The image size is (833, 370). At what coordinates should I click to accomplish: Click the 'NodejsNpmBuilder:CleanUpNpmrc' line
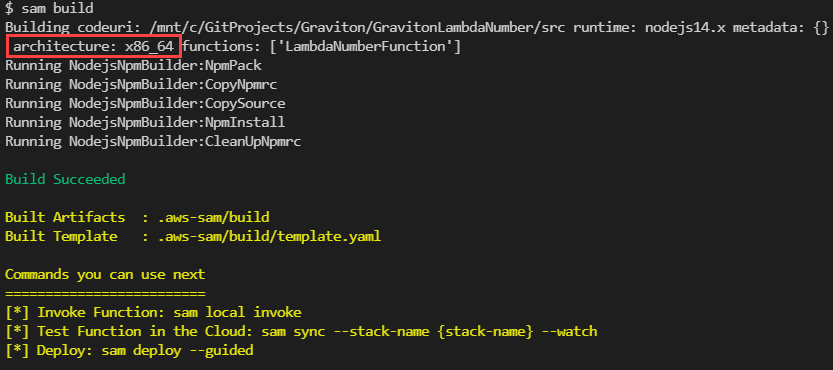pyautogui.click(x=153, y=141)
